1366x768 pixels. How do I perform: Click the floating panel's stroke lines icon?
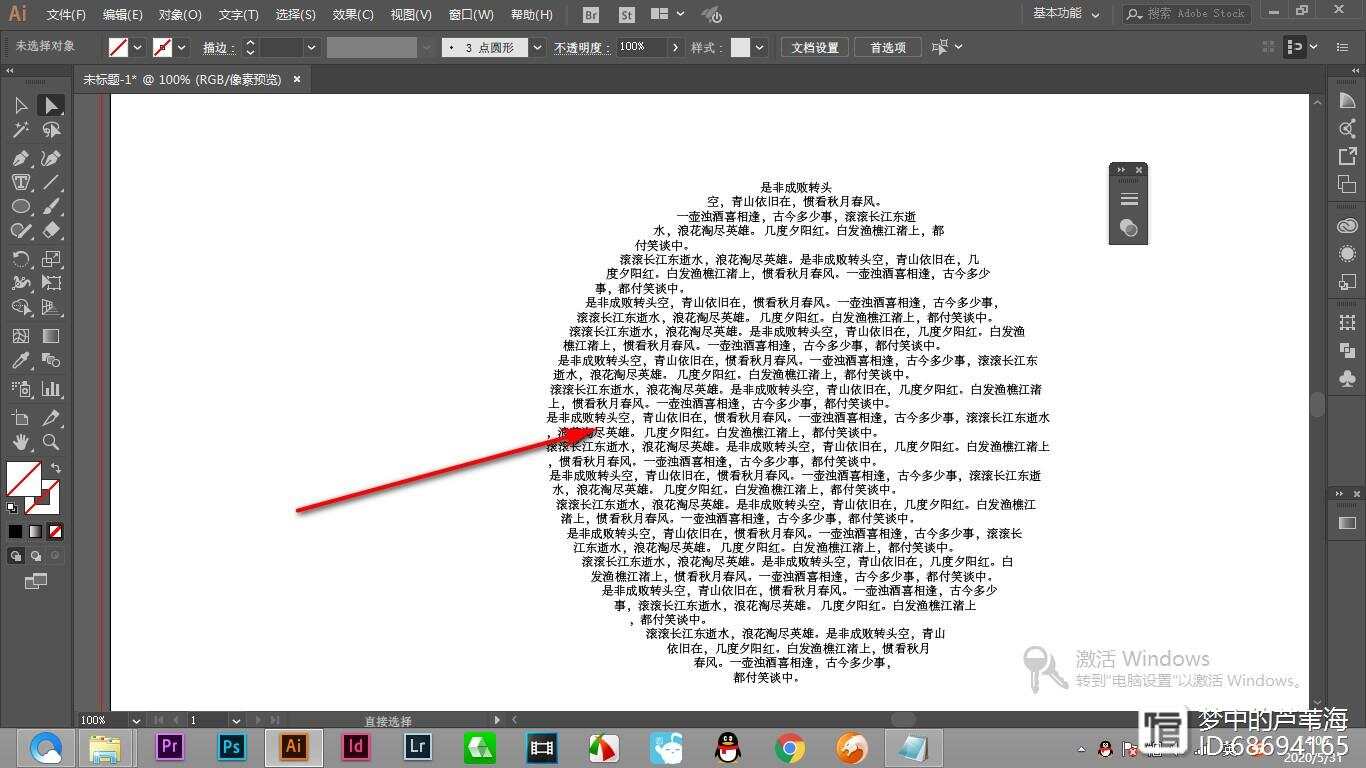pyautogui.click(x=1129, y=199)
